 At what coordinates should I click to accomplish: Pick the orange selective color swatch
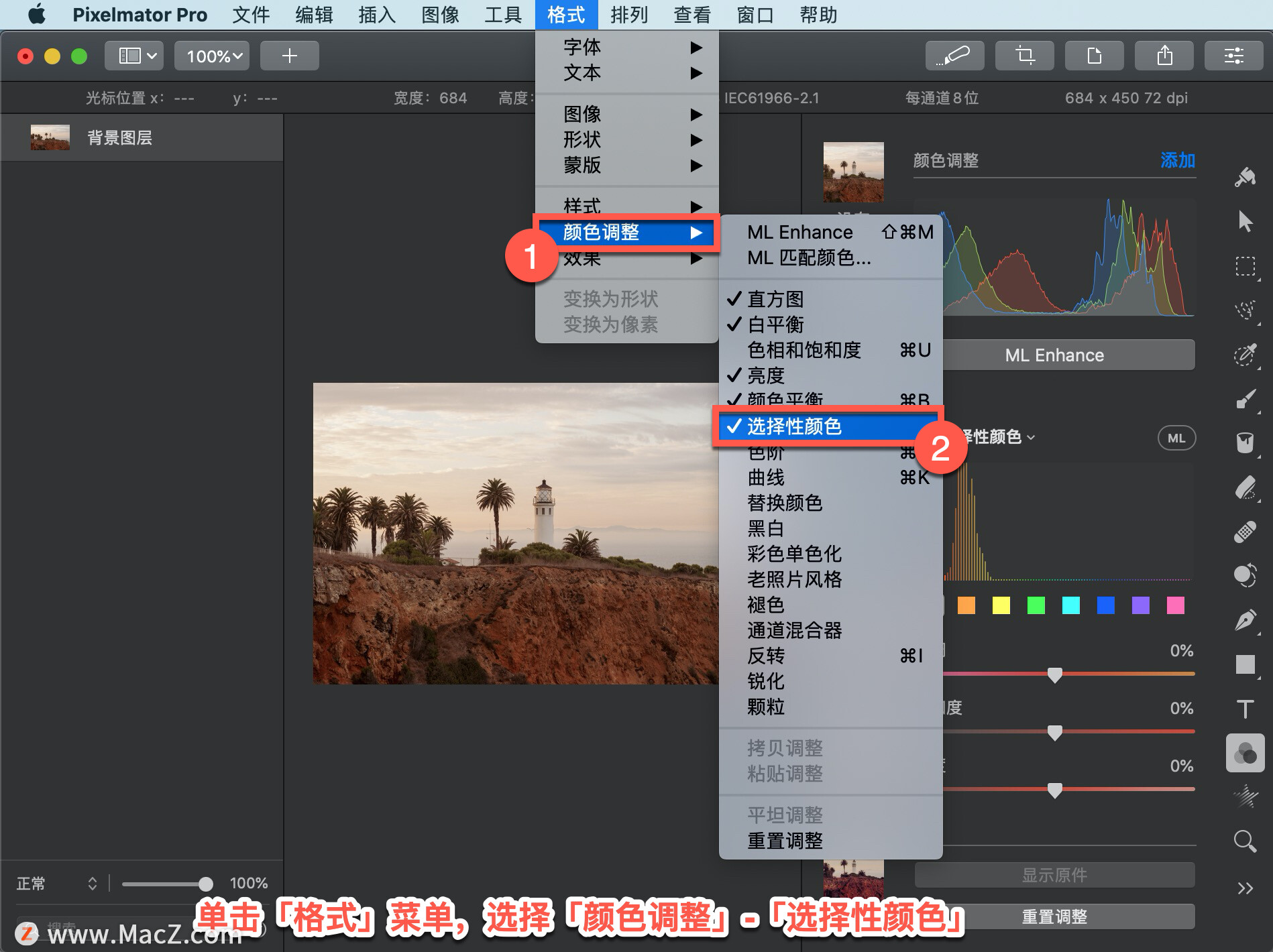tap(966, 605)
